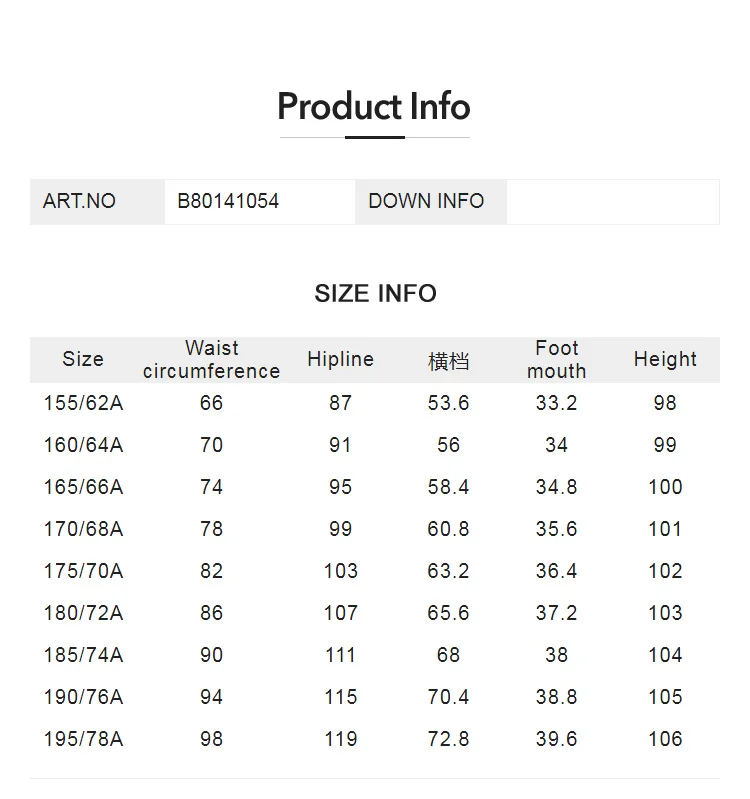Click the Product Info heading
The image size is (750, 799).
click(374, 106)
